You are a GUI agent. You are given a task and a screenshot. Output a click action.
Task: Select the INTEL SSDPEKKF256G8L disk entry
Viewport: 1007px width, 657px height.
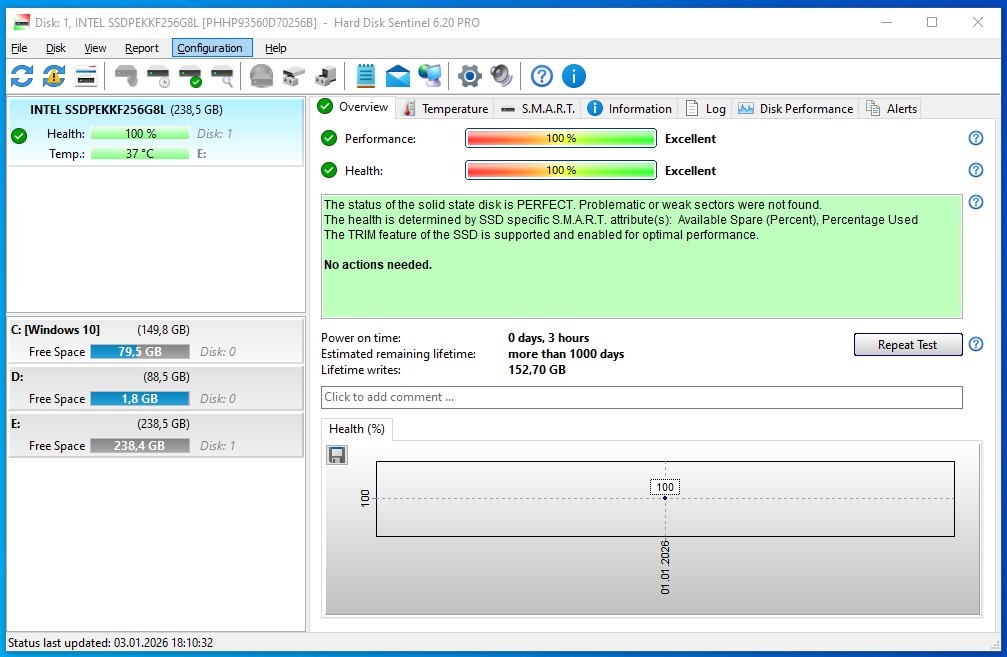[x=155, y=132]
